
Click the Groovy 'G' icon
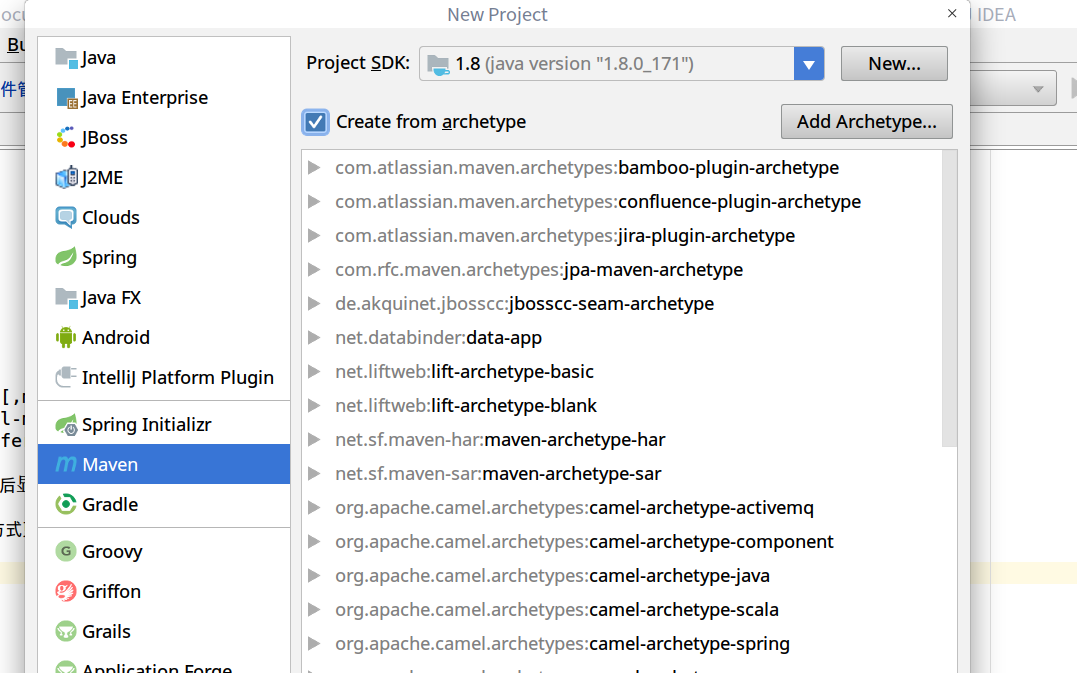(x=66, y=551)
